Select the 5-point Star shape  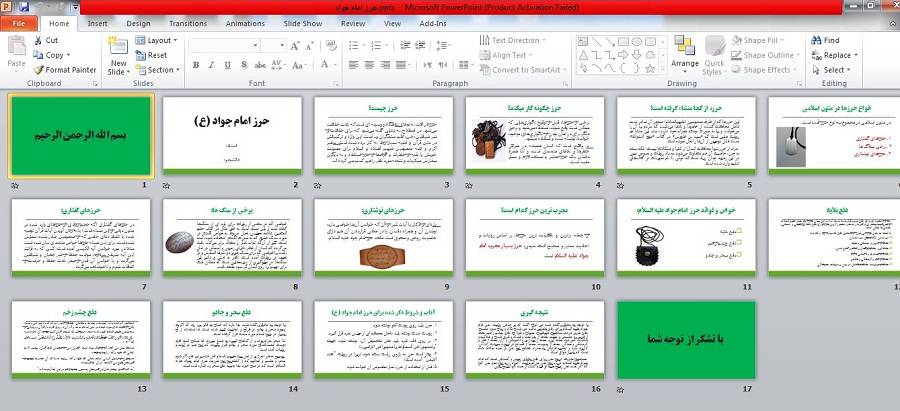click(650, 68)
